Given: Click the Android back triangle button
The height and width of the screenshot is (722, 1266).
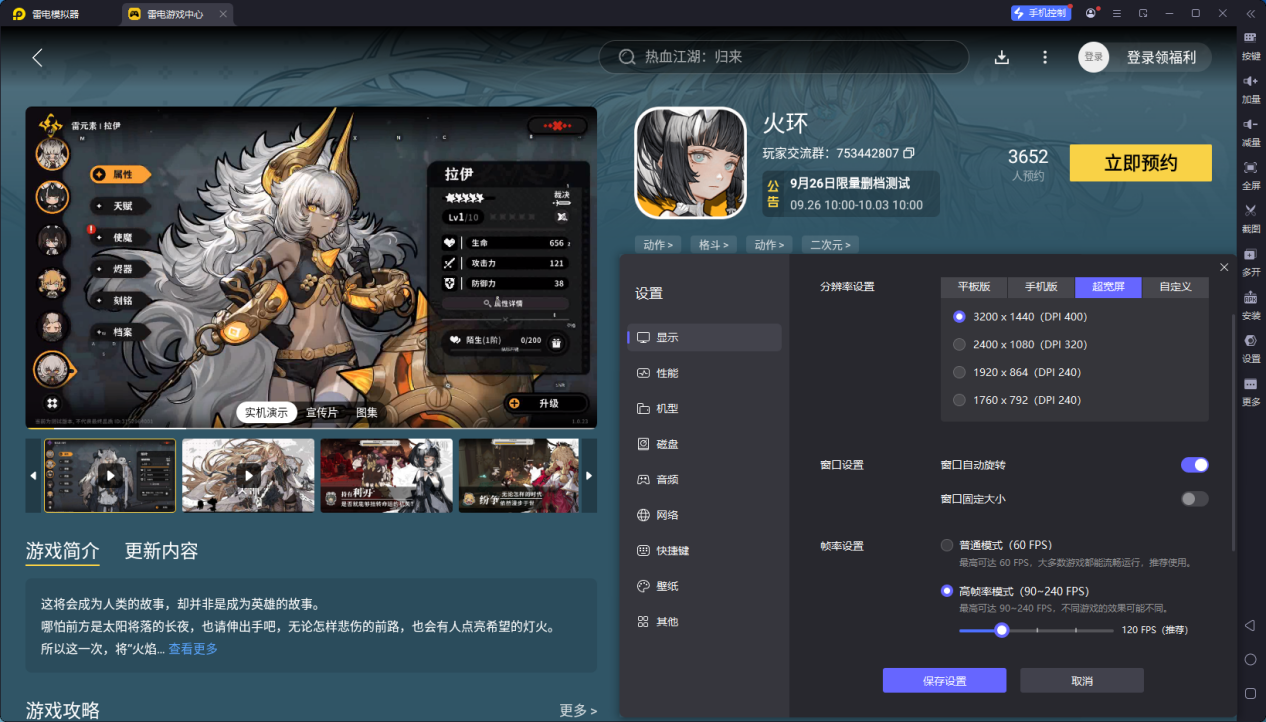Looking at the screenshot, I should (1250, 625).
